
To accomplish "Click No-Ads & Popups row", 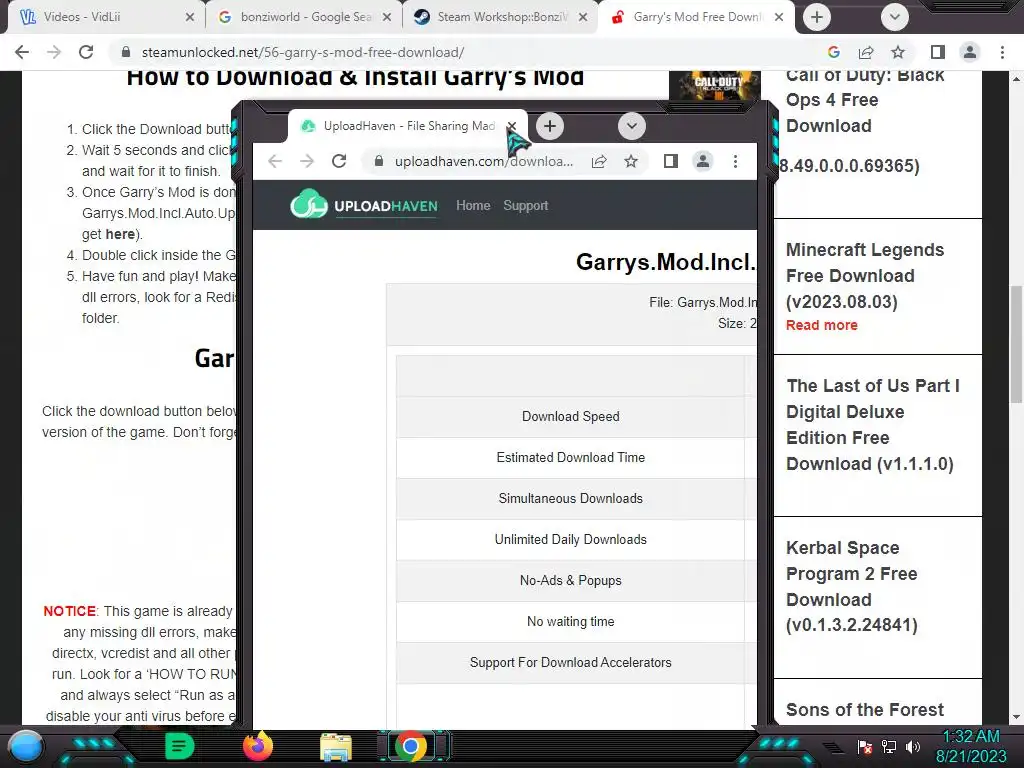I will [577, 581].
